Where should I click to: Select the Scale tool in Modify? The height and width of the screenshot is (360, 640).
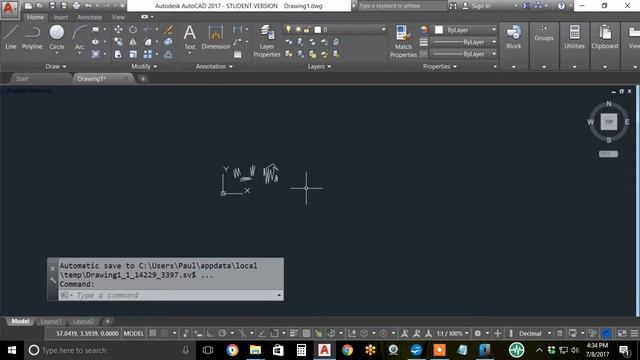coord(133,54)
